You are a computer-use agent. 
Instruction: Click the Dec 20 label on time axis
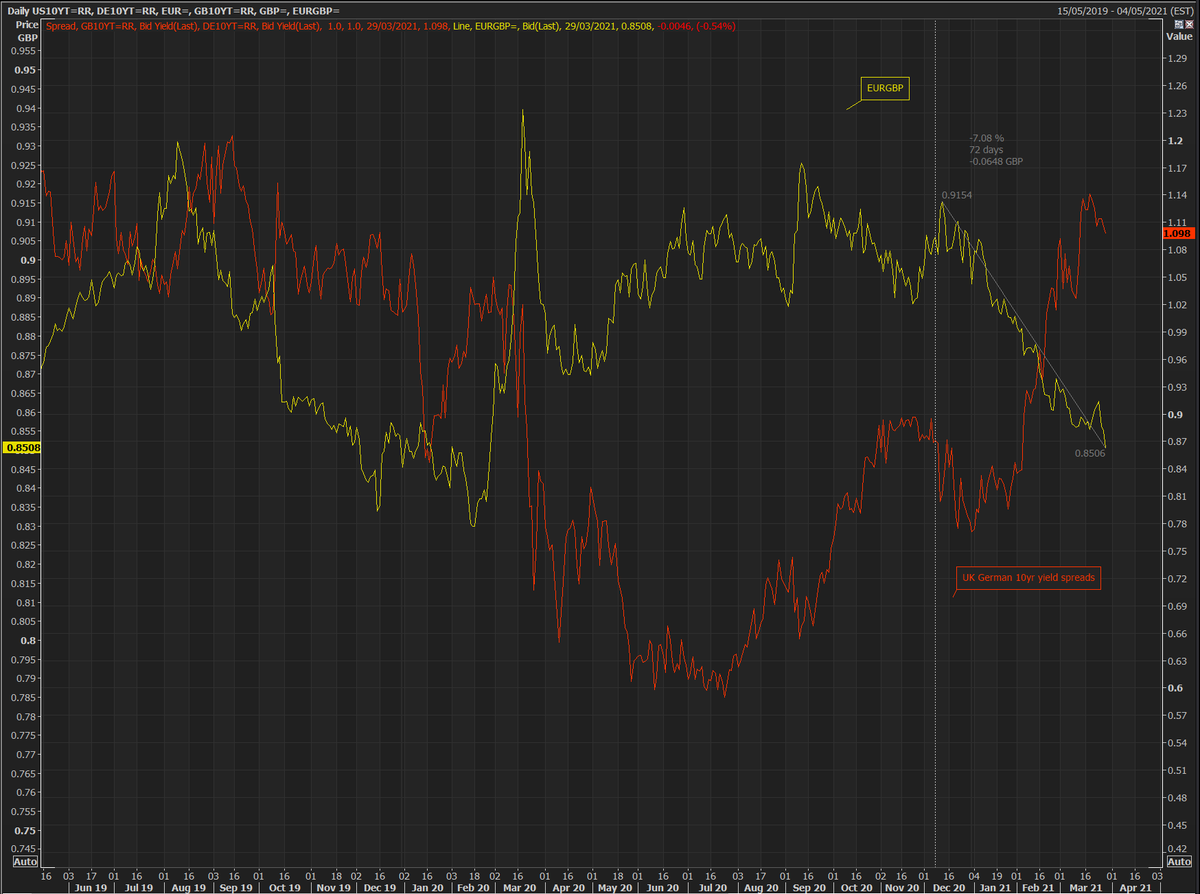[x=950, y=887]
